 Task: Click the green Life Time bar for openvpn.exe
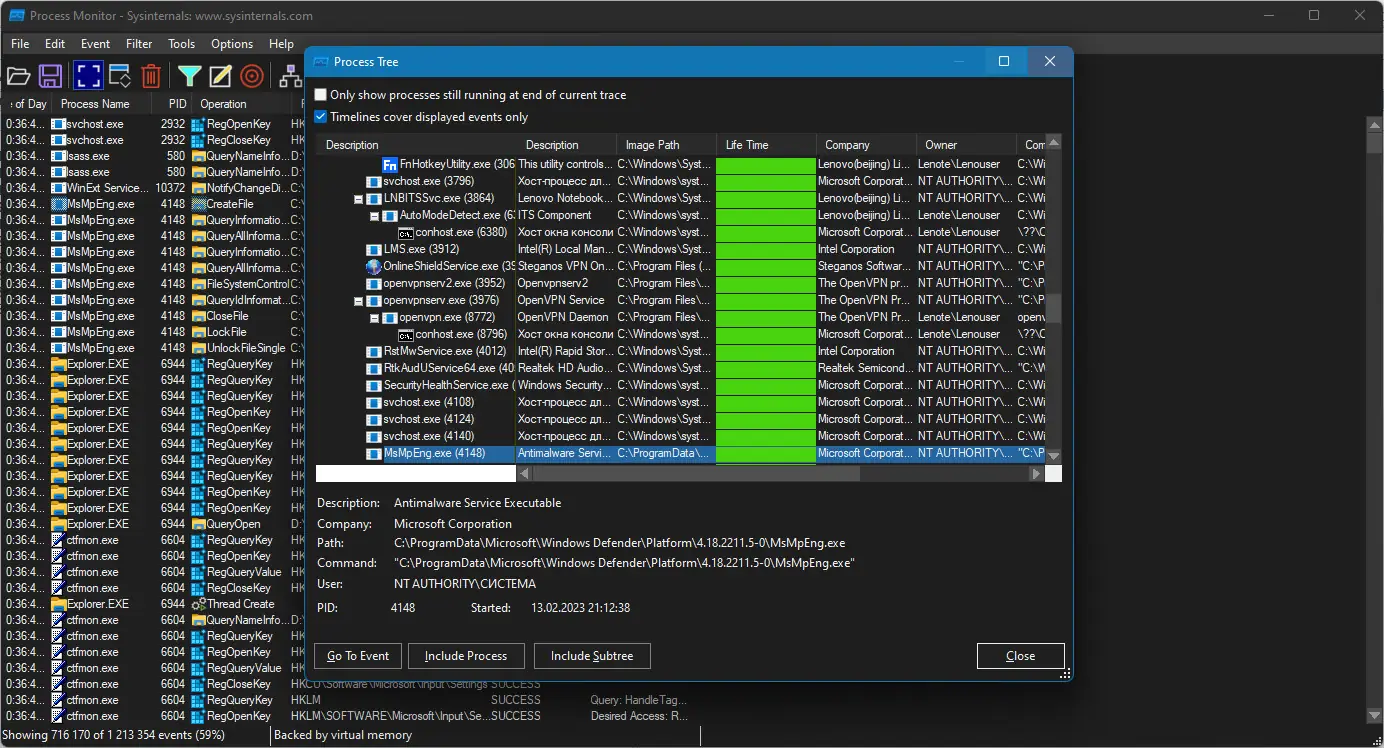click(x=766, y=317)
